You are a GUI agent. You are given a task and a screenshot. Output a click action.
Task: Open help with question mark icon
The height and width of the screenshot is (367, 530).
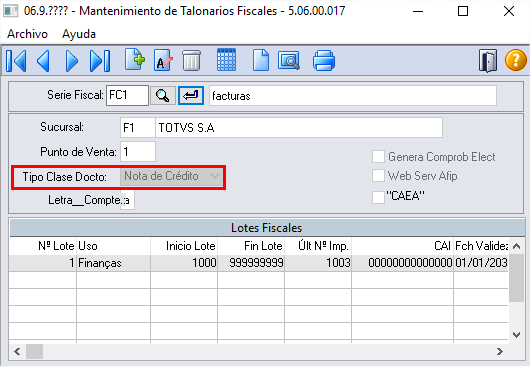(515, 60)
